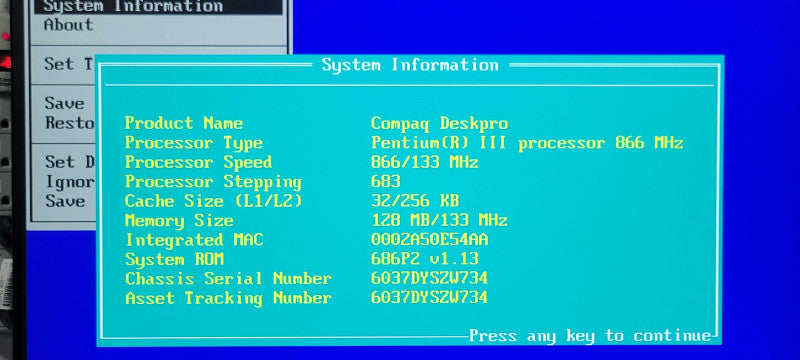Click the Processor Stepping label
Viewport: 800px width, 360px height.
click(x=213, y=183)
